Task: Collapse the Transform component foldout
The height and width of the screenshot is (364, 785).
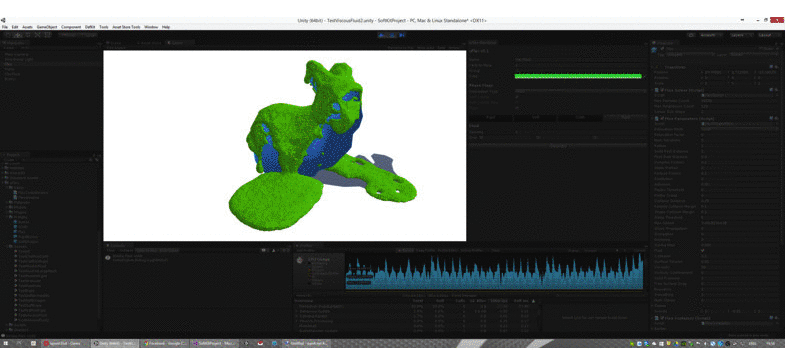Action: 653,67
